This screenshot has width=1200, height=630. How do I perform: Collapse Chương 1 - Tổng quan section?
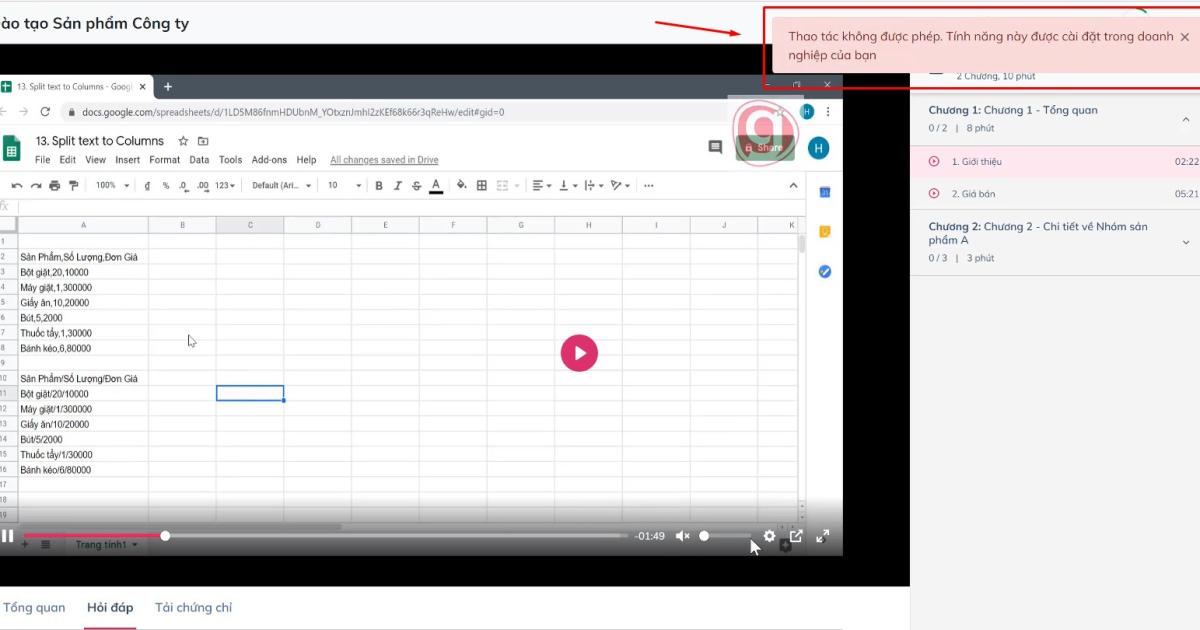[x=1186, y=119]
